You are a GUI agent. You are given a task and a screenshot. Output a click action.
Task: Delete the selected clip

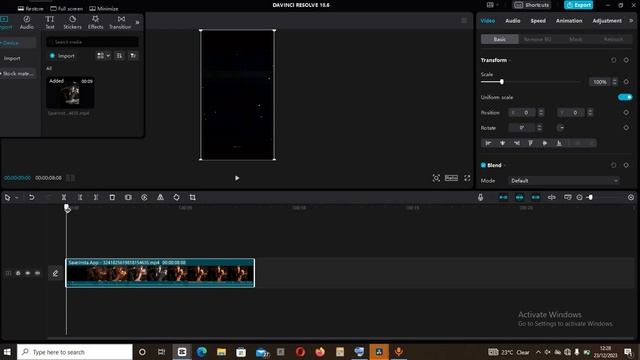tap(112, 198)
